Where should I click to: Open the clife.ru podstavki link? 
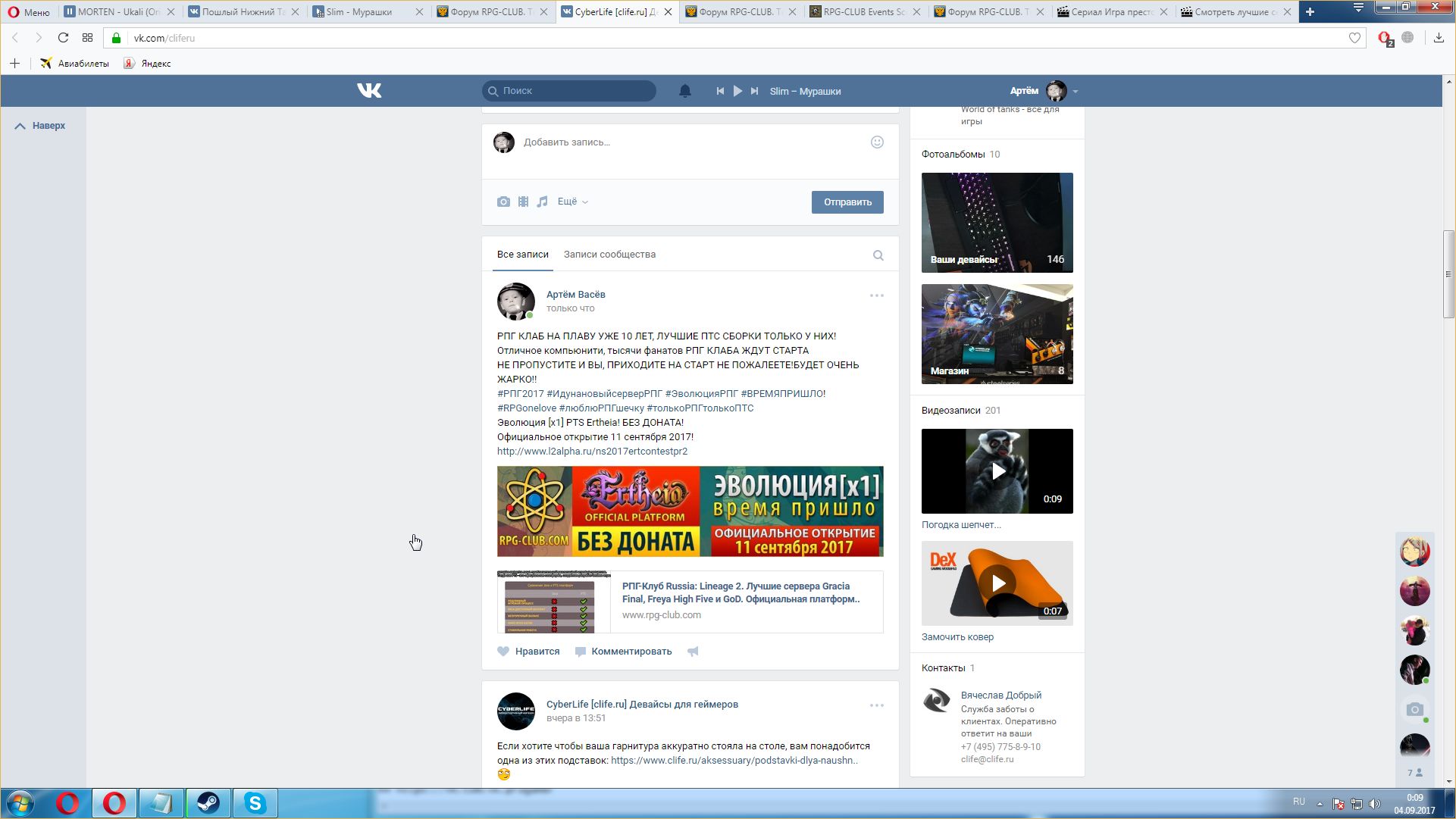click(734, 760)
